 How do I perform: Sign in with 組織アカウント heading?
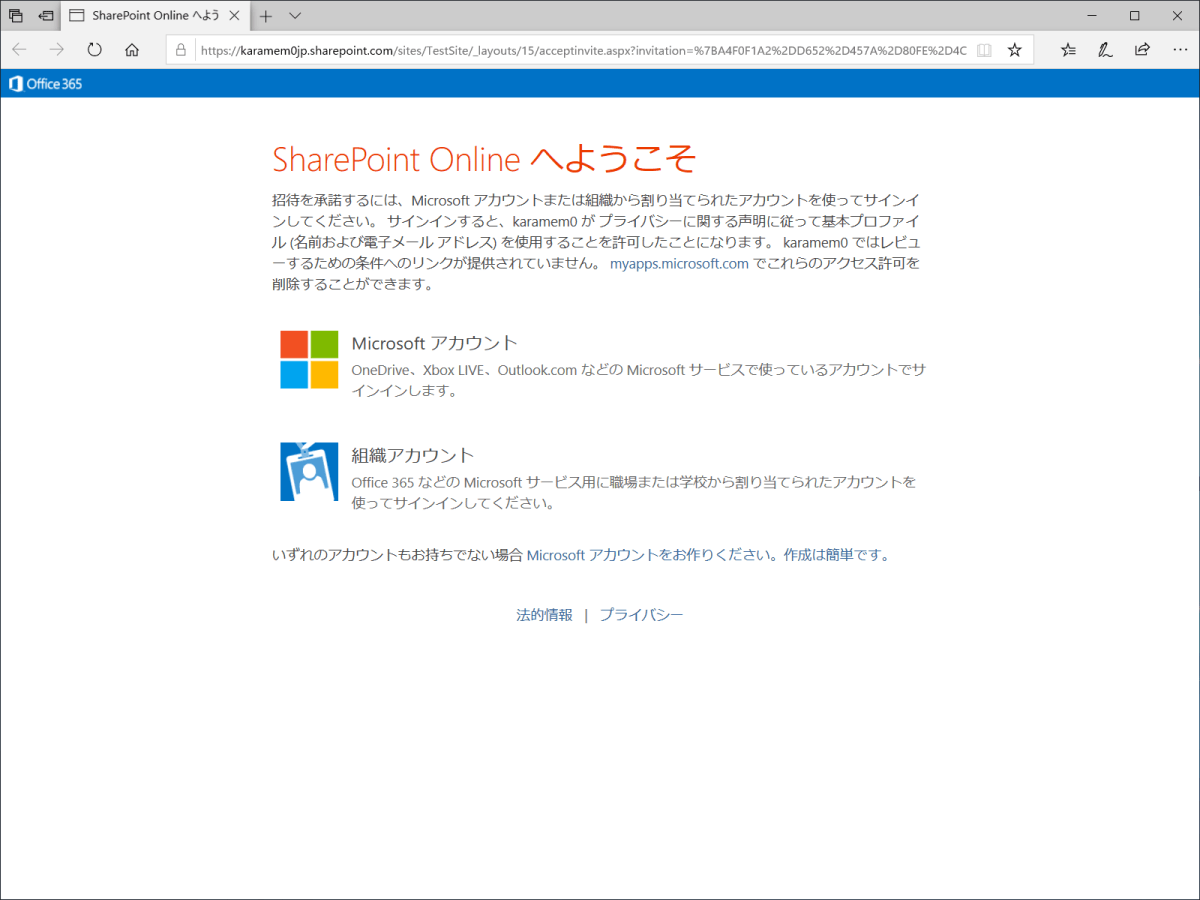coord(413,455)
